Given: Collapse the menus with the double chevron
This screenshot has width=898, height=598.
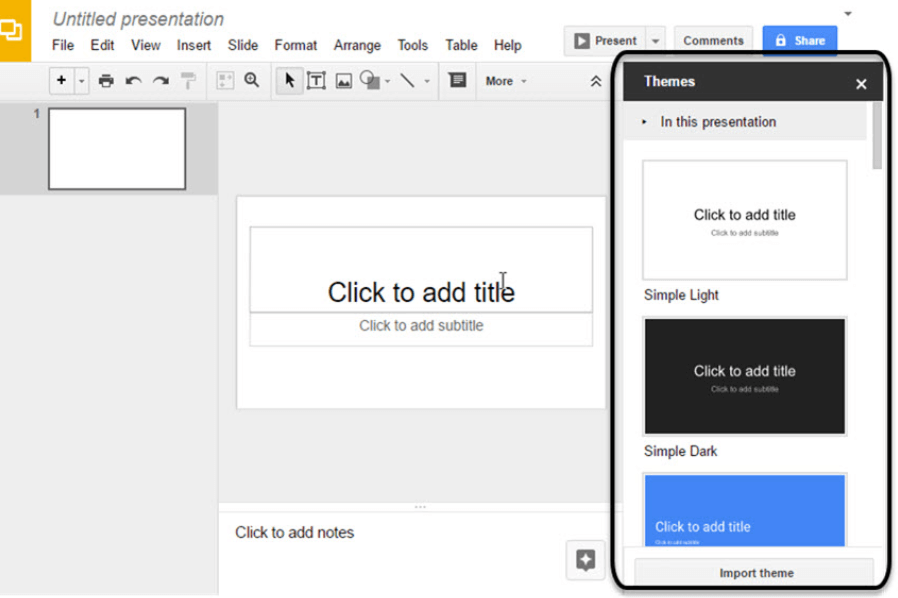Looking at the screenshot, I should click(596, 81).
